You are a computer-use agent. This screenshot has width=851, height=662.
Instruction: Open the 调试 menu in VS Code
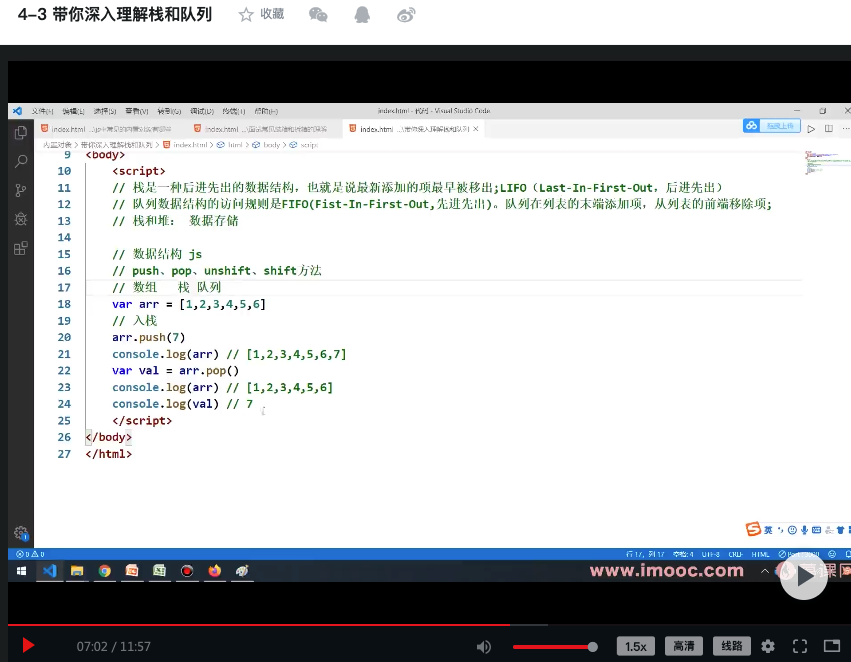pyautogui.click(x=201, y=111)
